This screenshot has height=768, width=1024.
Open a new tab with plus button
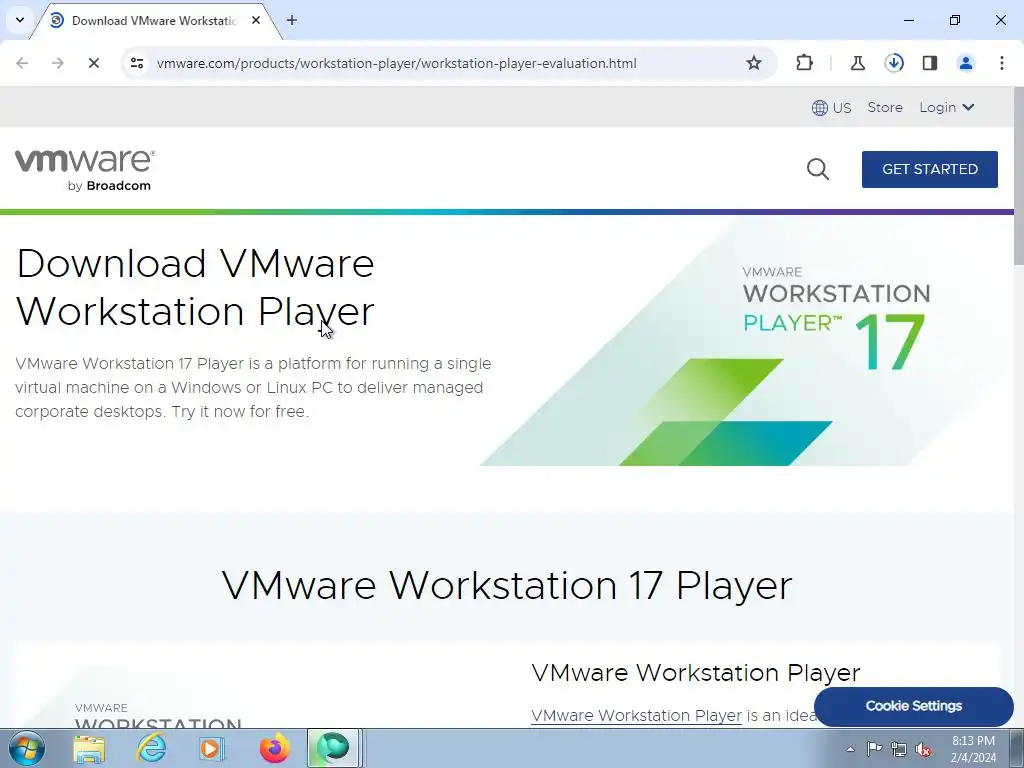(292, 20)
